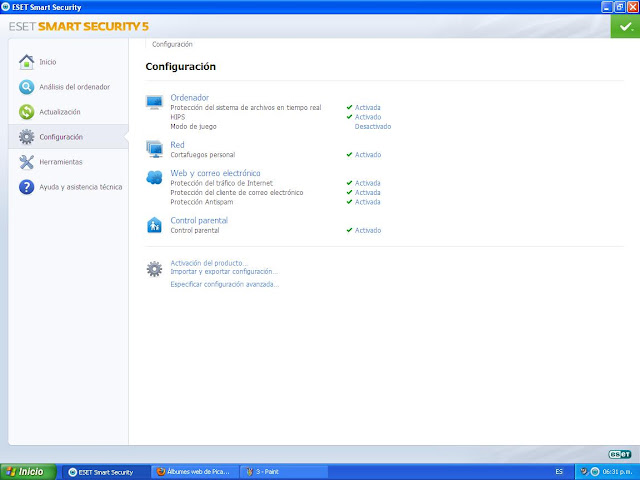Screen dimensions: 640x480
Task: Toggle Cortafuegos personal Activado status
Action: pyautogui.click(x=368, y=155)
